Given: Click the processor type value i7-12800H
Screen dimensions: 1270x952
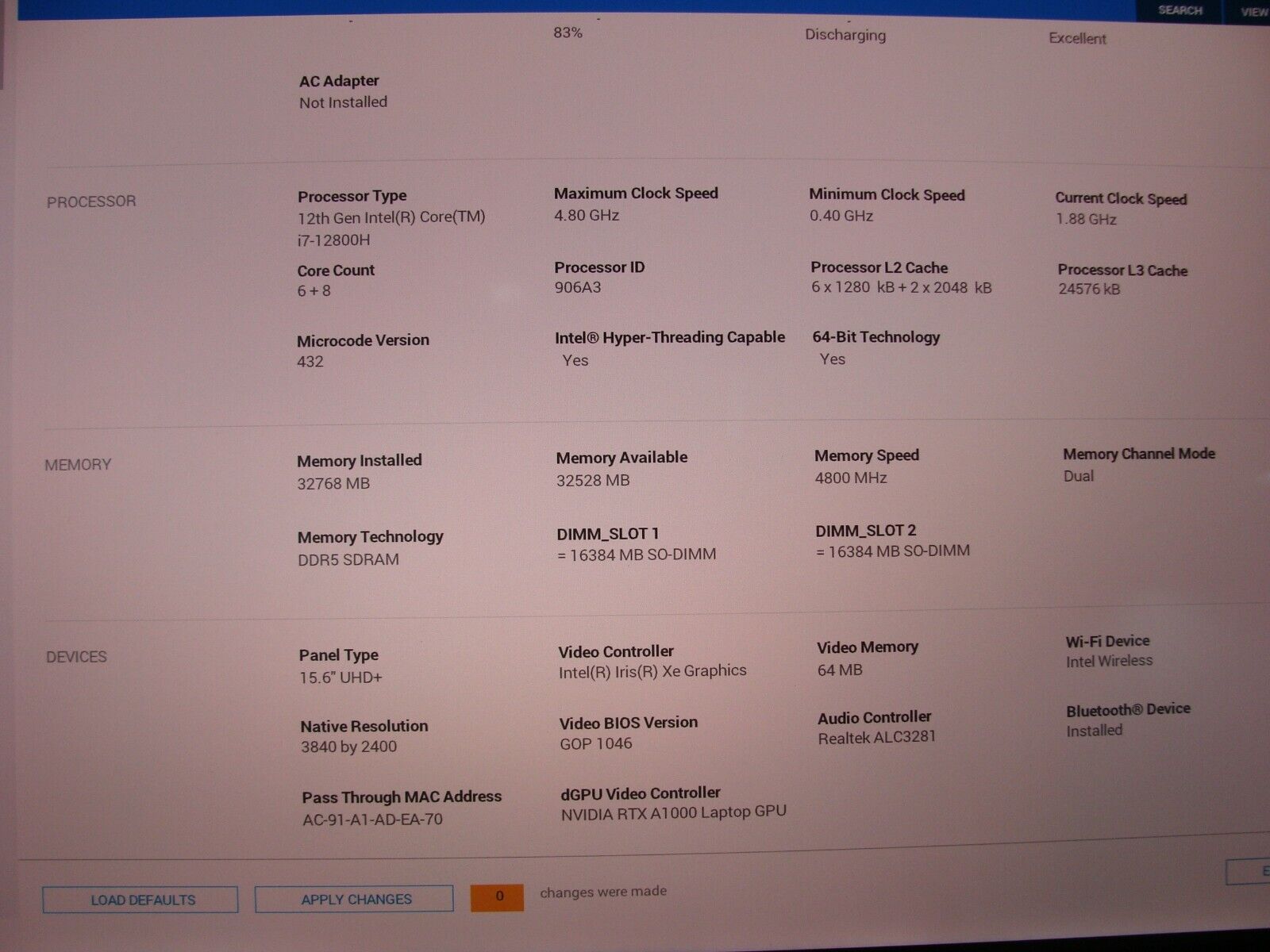Looking at the screenshot, I should pyautogui.click(x=333, y=240).
